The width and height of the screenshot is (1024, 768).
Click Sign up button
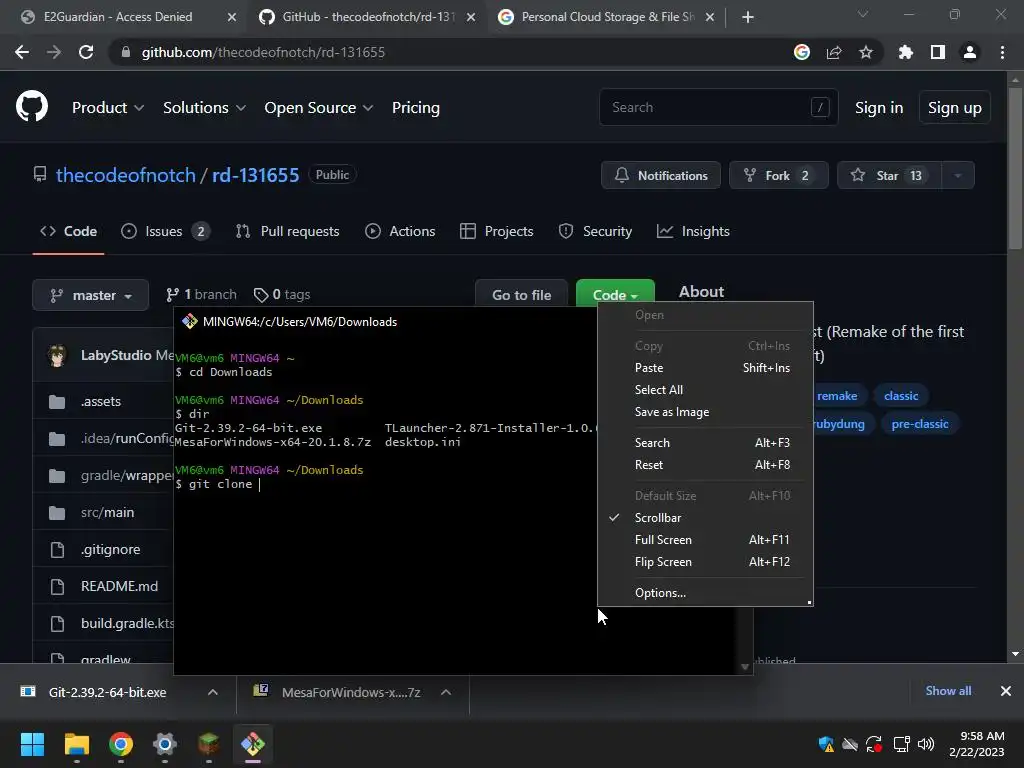[x=955, y=108]
